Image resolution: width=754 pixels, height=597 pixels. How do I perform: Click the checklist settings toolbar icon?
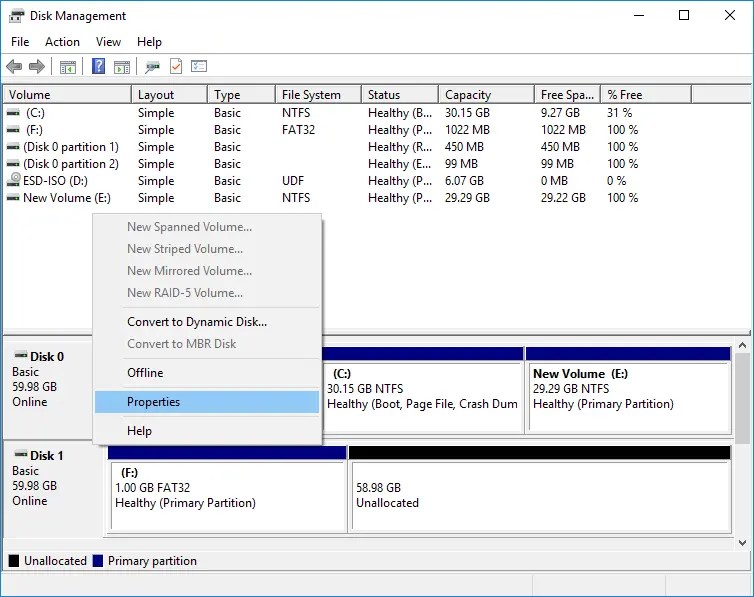click(x=199, y=67)
